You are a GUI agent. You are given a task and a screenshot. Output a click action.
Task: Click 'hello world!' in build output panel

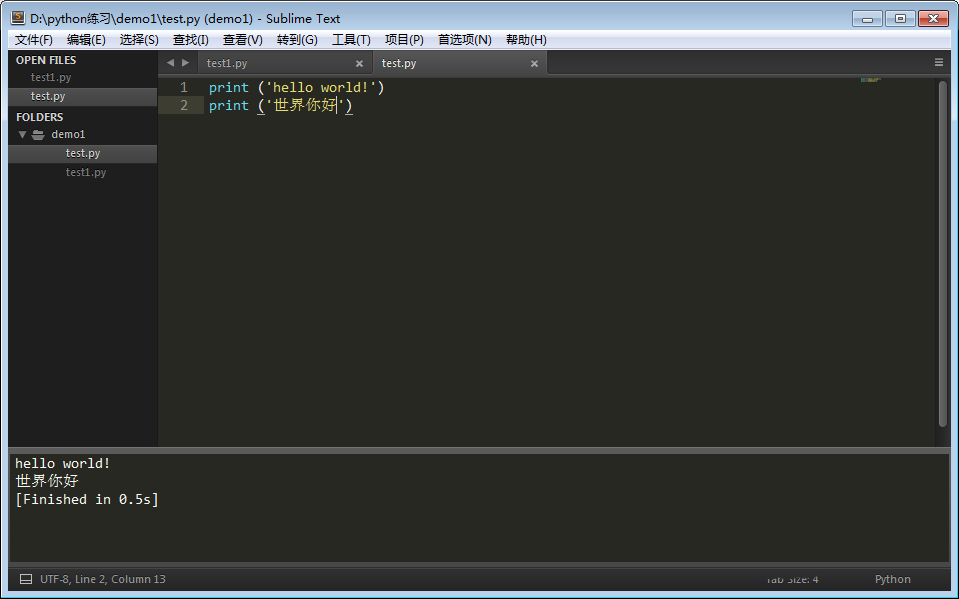(x=62, y=463)
